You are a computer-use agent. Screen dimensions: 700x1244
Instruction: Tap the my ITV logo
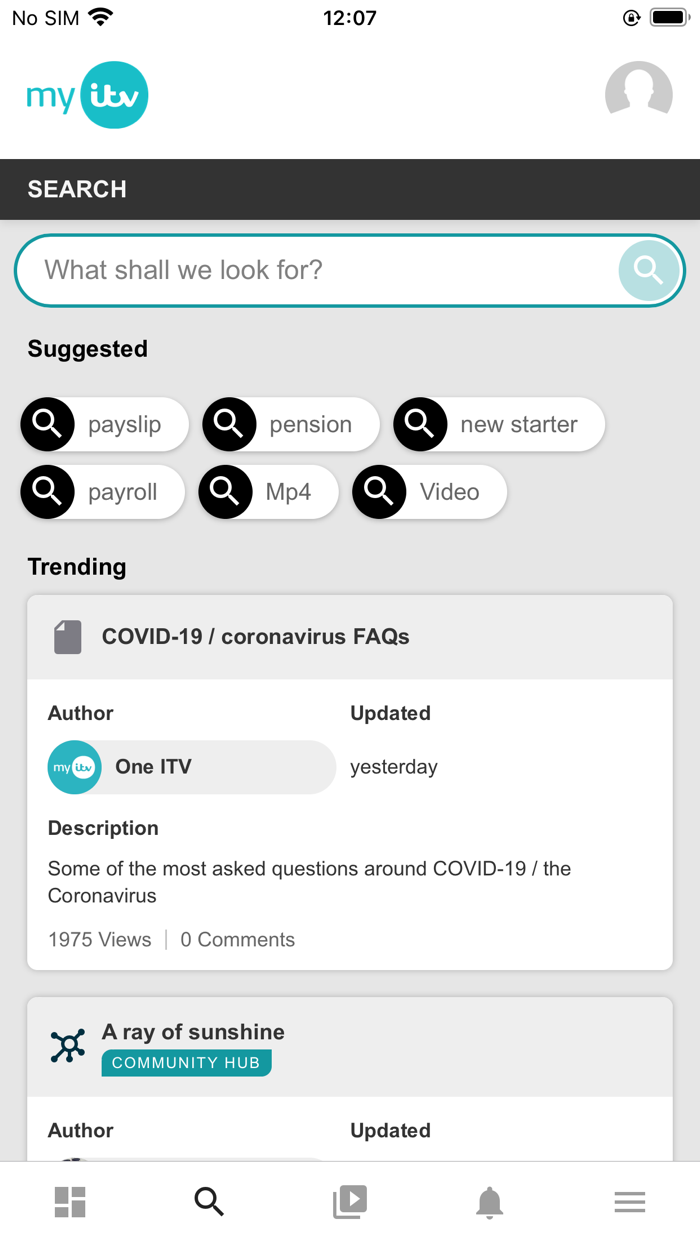click(x=87, y=94)
